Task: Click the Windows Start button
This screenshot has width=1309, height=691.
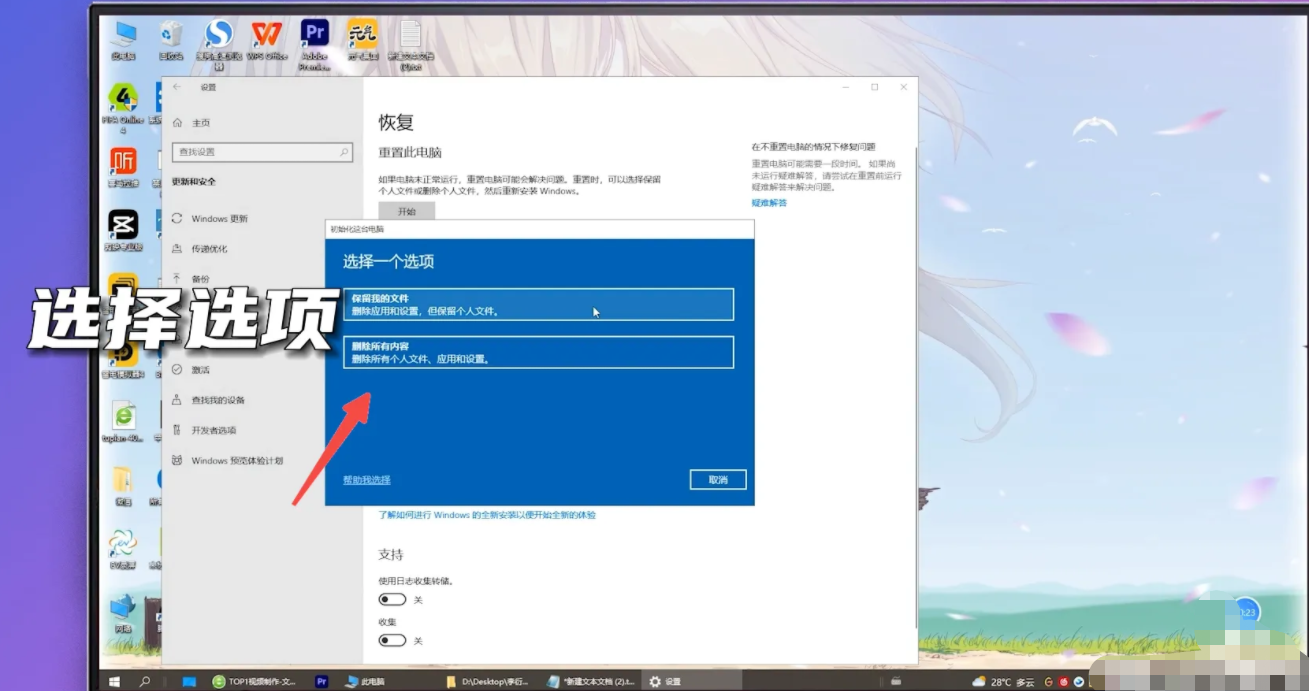Action: [115, 681]
